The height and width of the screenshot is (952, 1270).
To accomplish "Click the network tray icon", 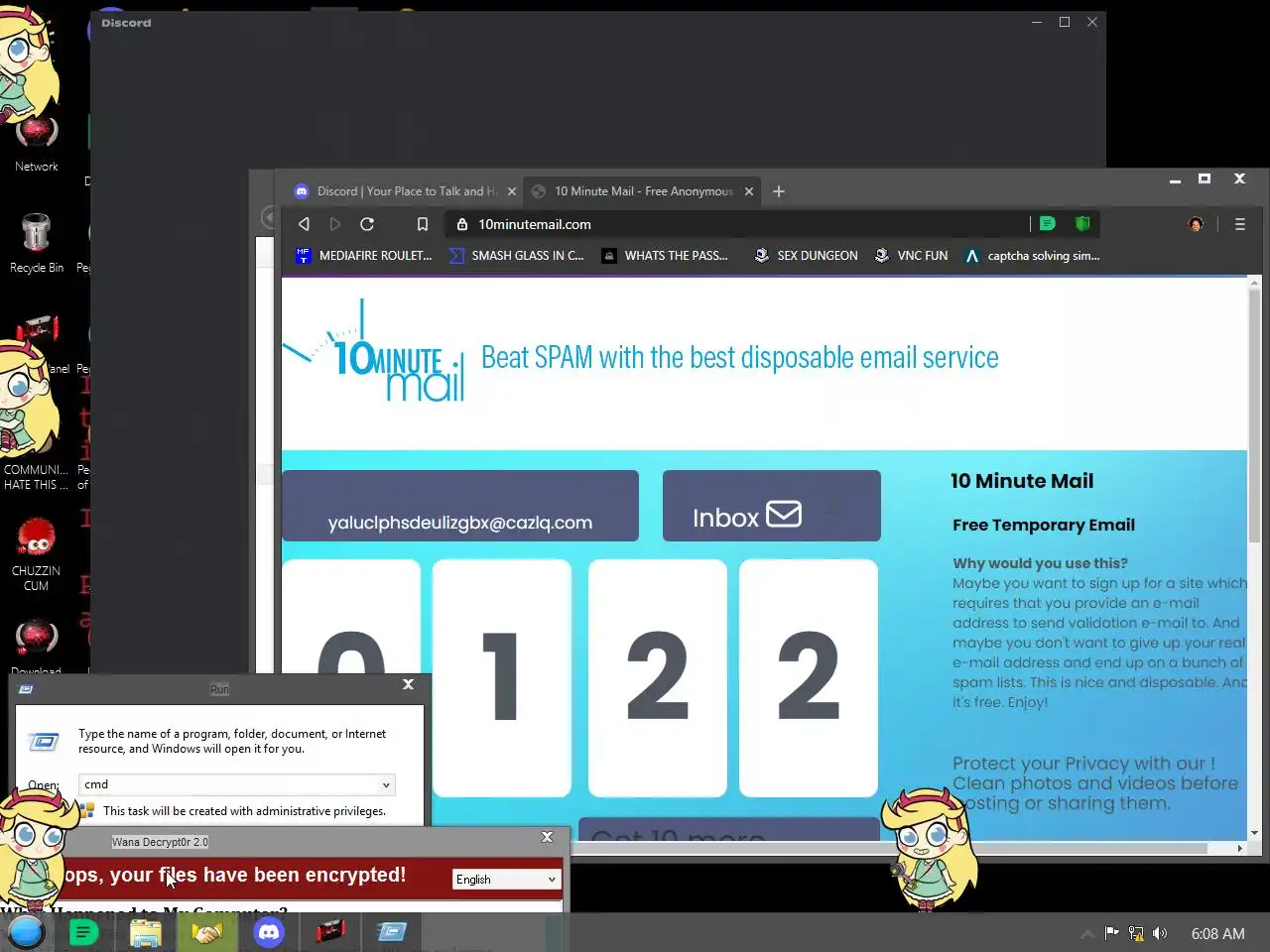I will (x=1136, y=933).
